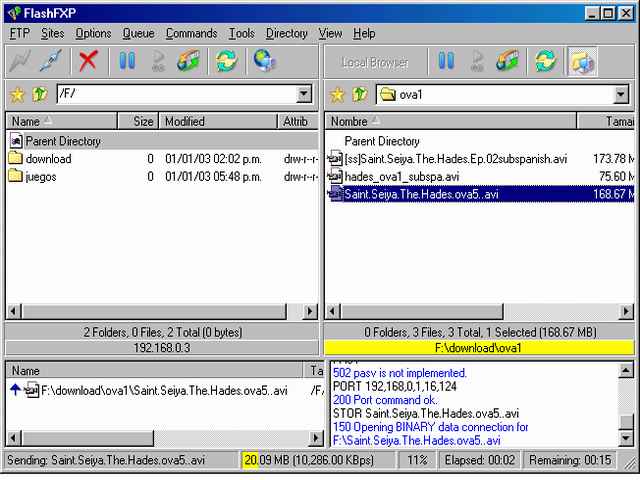The height and width of the screenshot is (480, 640).
Task: Go up one folder from /F/
Action: [x=40, y=95]
